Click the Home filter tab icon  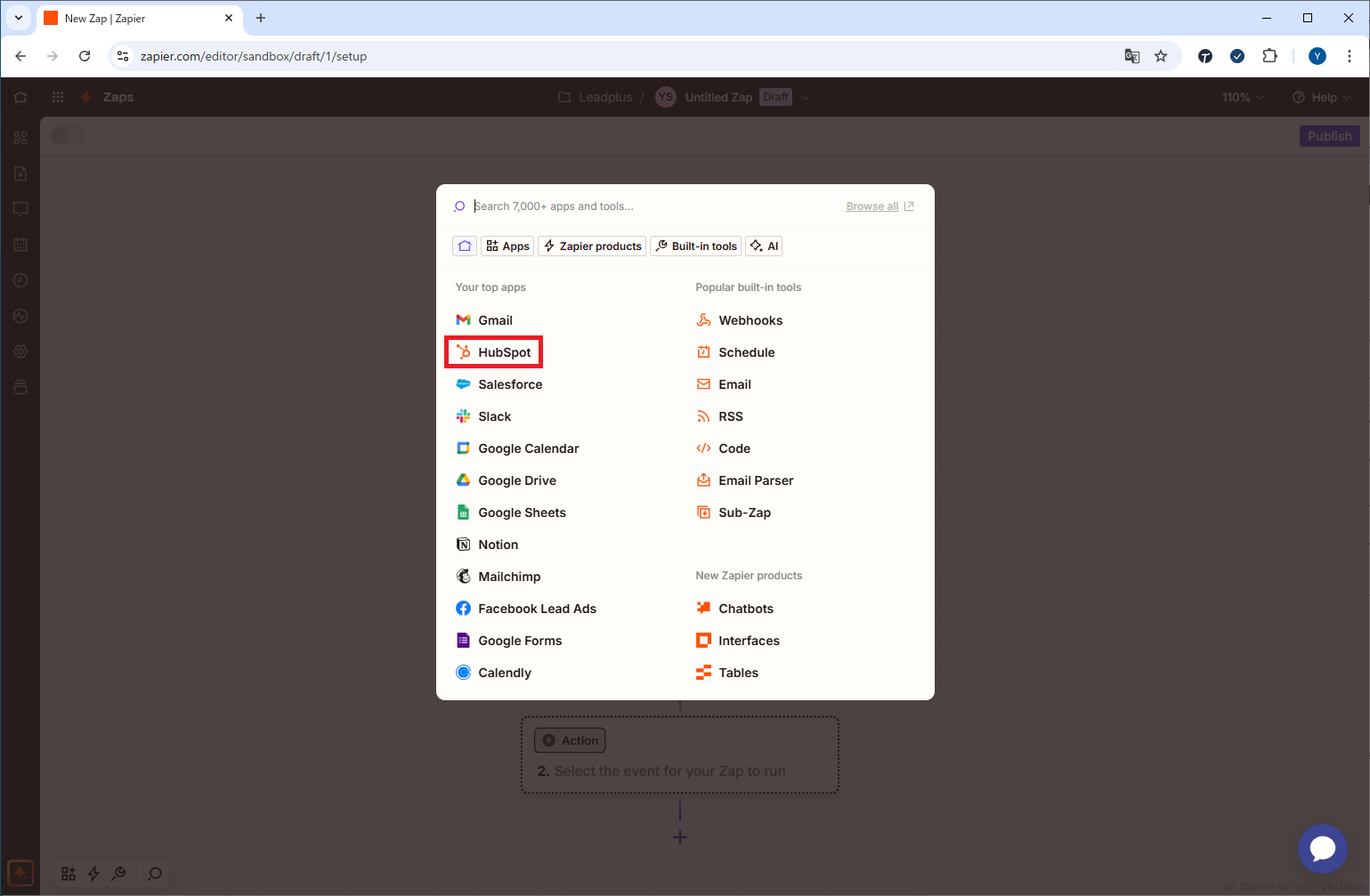pos(465,246)
